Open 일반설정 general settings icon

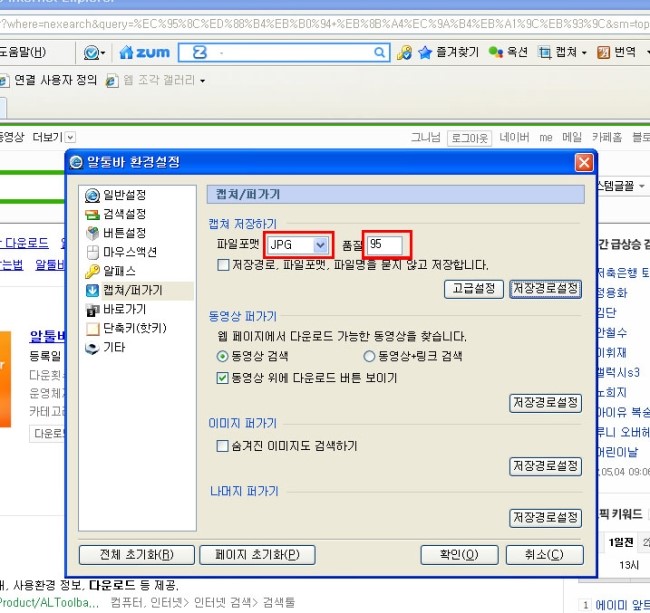click(x=93, y=196)
